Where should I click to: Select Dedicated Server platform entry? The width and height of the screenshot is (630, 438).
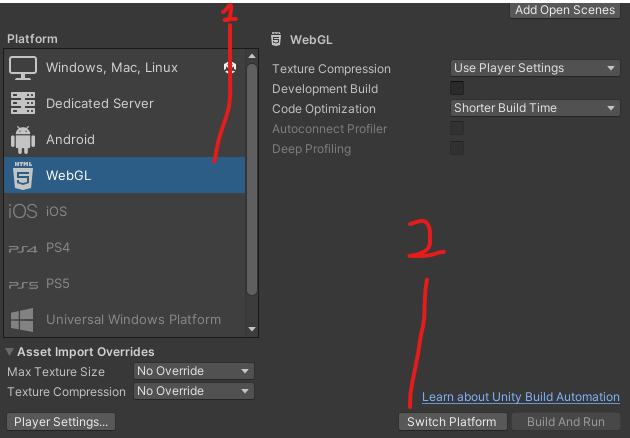point(100,104)
